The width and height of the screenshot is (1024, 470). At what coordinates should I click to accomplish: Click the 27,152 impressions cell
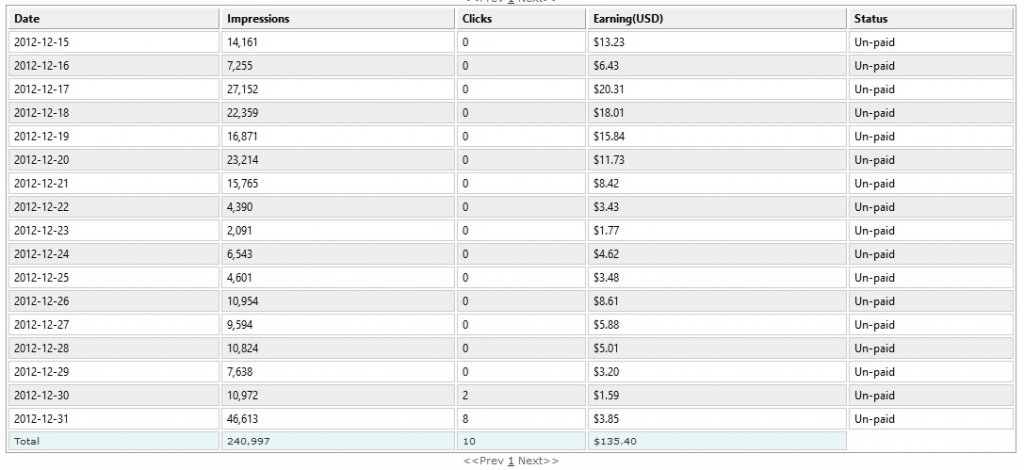pyautogui.click(x=338, y=89)
